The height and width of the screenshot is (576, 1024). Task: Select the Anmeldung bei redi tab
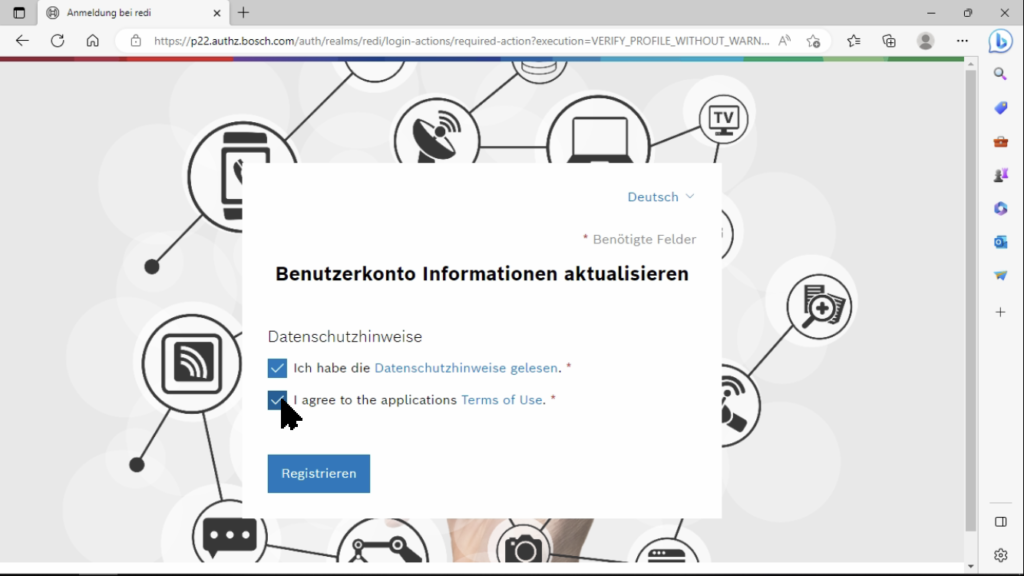(134, 12)
